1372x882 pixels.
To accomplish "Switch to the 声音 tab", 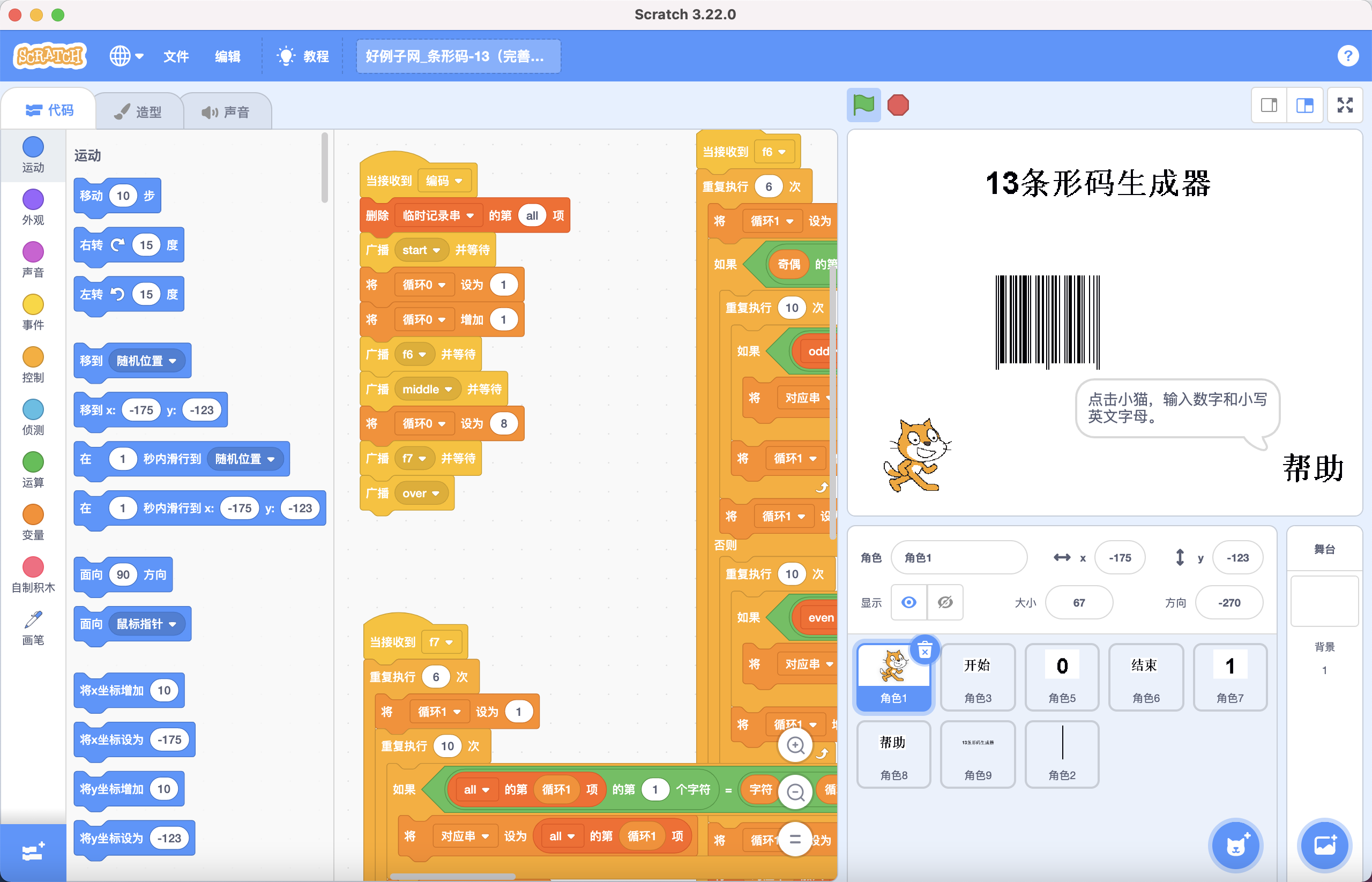I will pos(226,111).
